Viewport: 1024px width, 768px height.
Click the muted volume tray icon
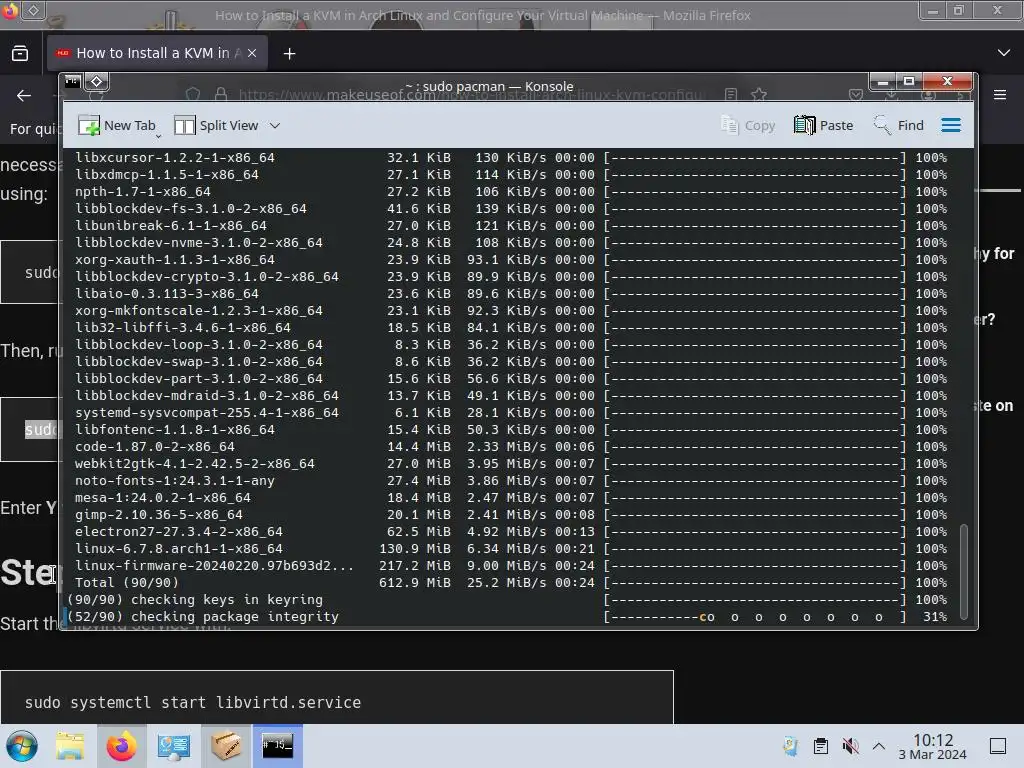[850, 746]
